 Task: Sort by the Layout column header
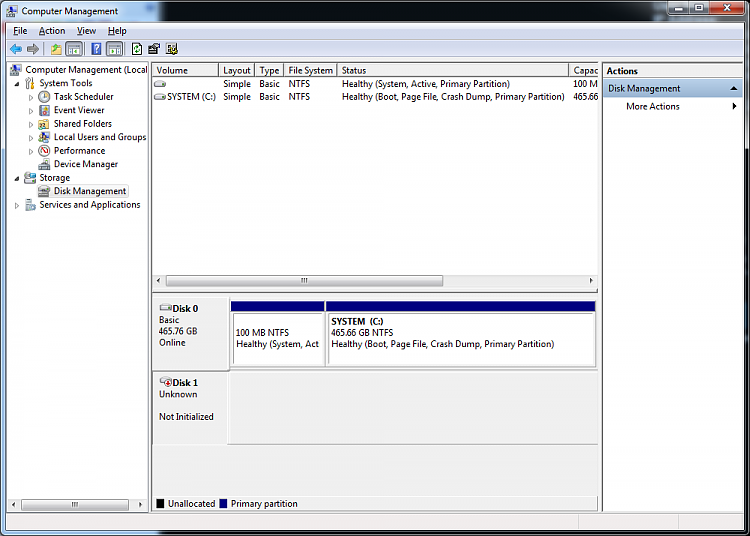click(x=237, y=70)
